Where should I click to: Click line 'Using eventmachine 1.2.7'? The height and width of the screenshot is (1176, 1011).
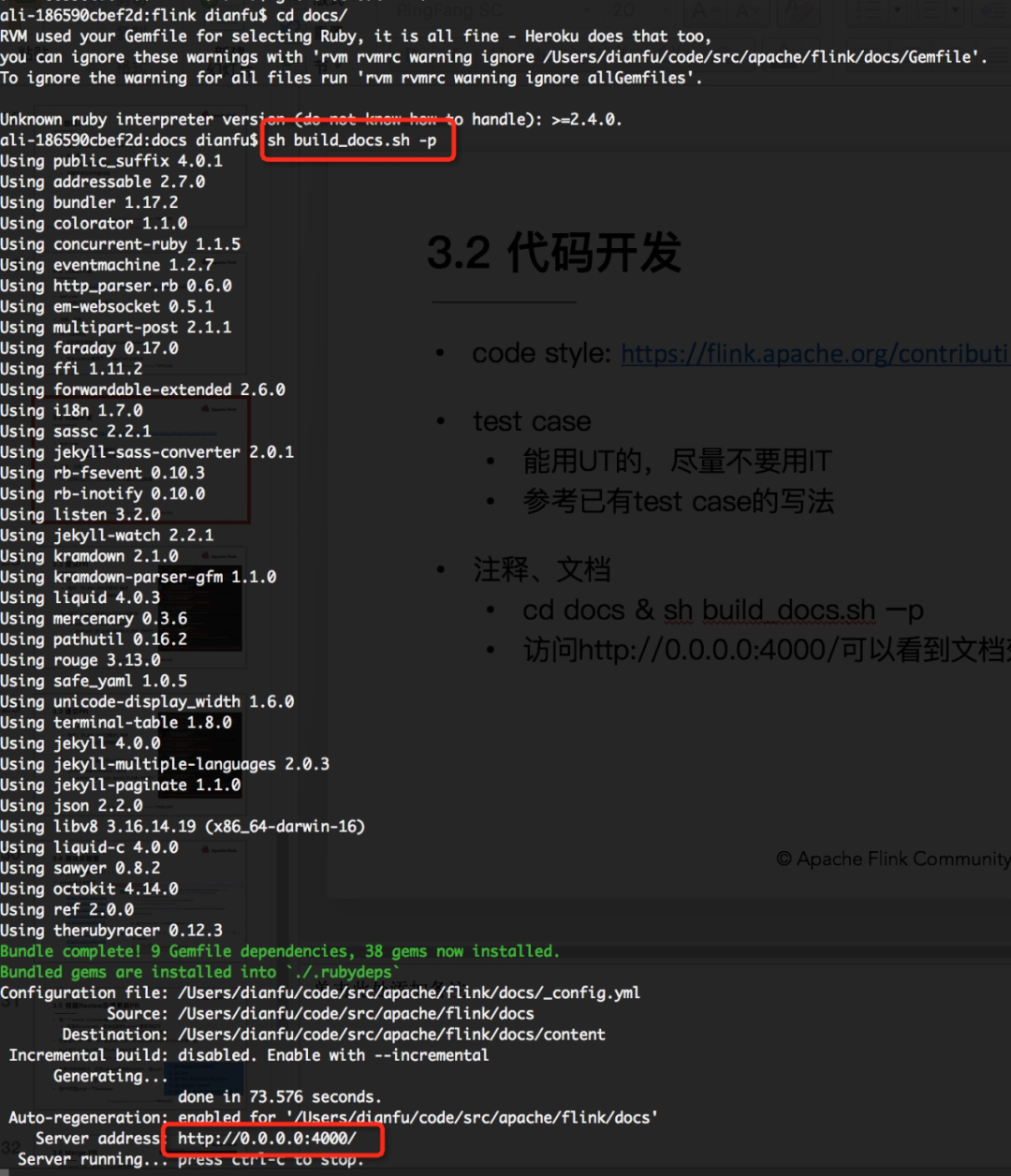[107, 264]
